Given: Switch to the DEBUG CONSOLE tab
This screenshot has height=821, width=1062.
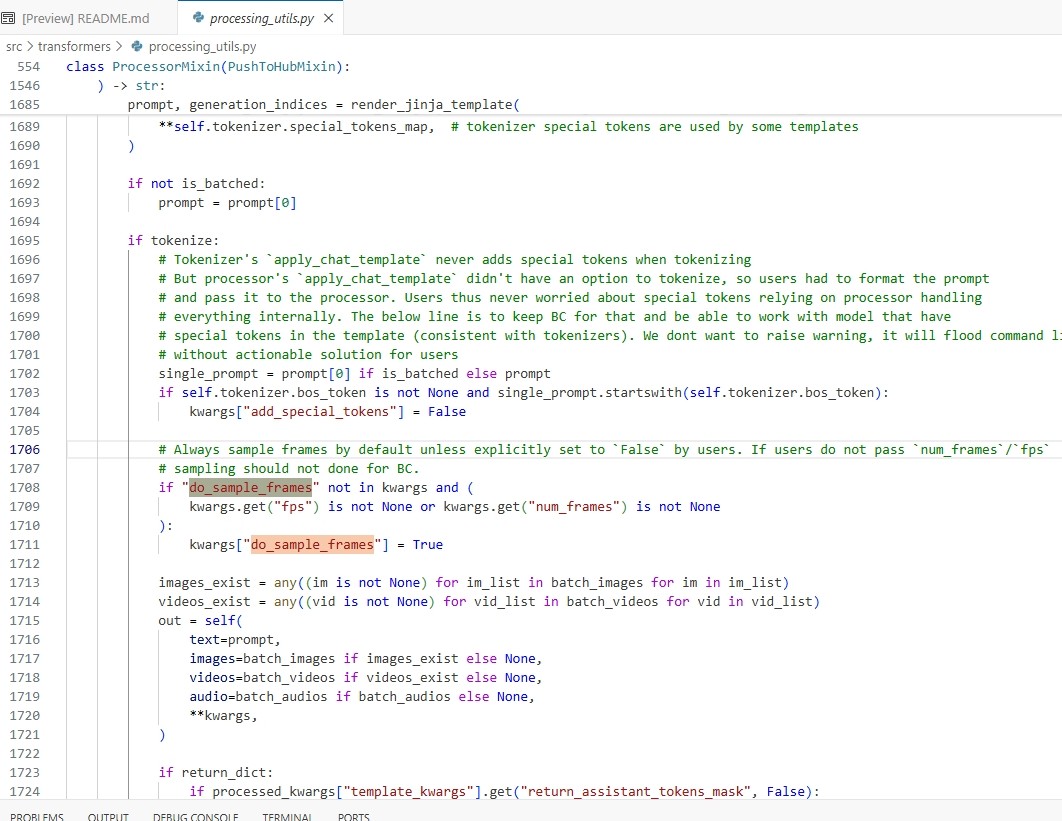Looking at the screenshot, I should click(x=195, y=815).
